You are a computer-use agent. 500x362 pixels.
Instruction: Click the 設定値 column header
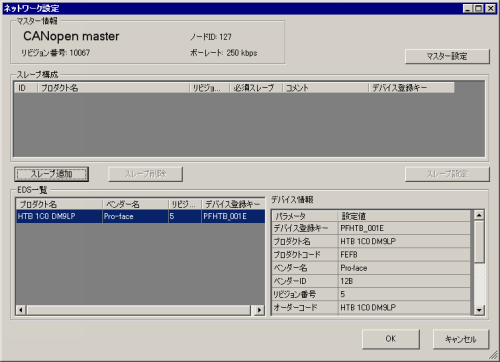point(404,216)
